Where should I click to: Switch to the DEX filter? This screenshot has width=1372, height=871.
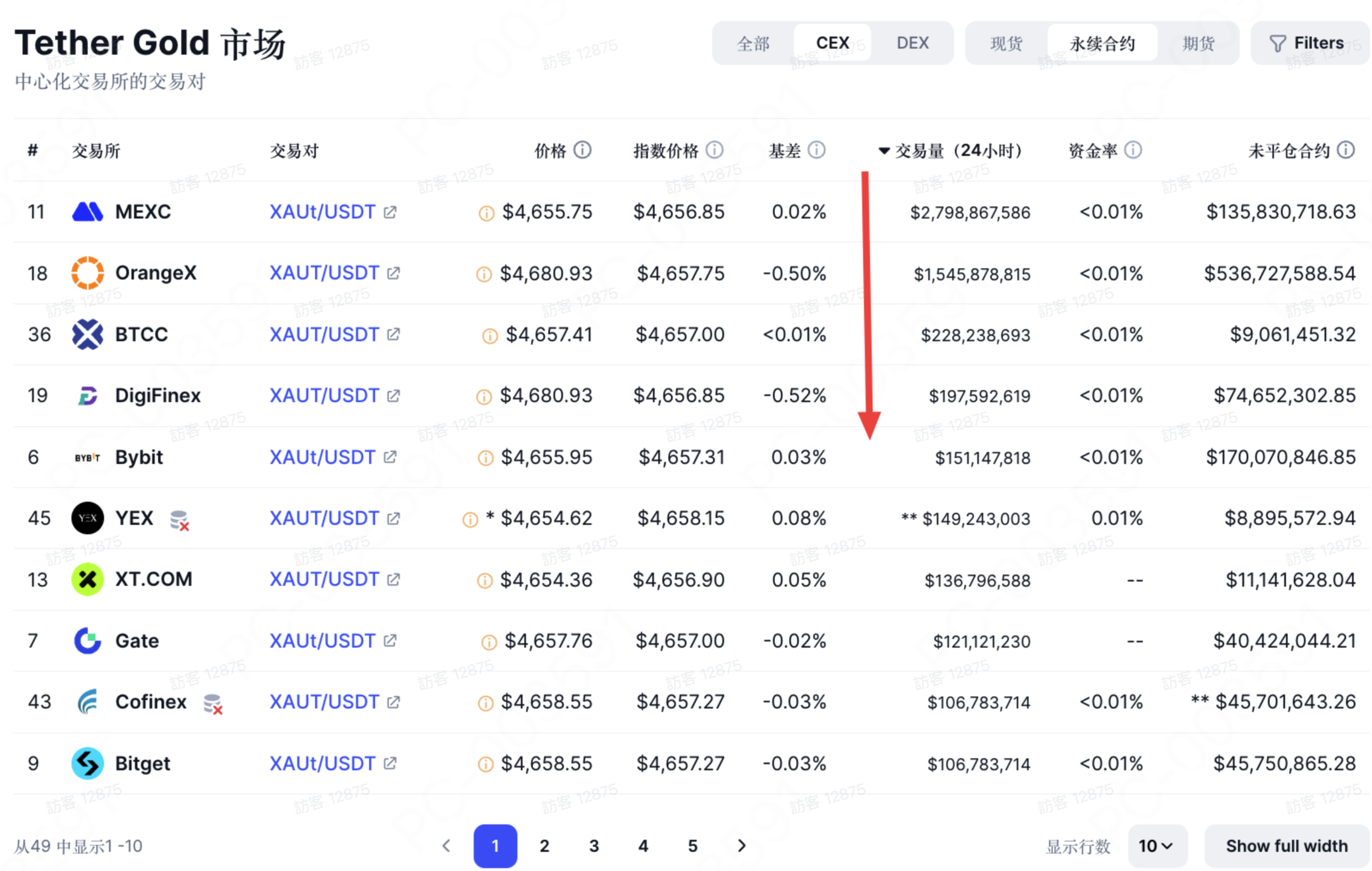point(912,44)
